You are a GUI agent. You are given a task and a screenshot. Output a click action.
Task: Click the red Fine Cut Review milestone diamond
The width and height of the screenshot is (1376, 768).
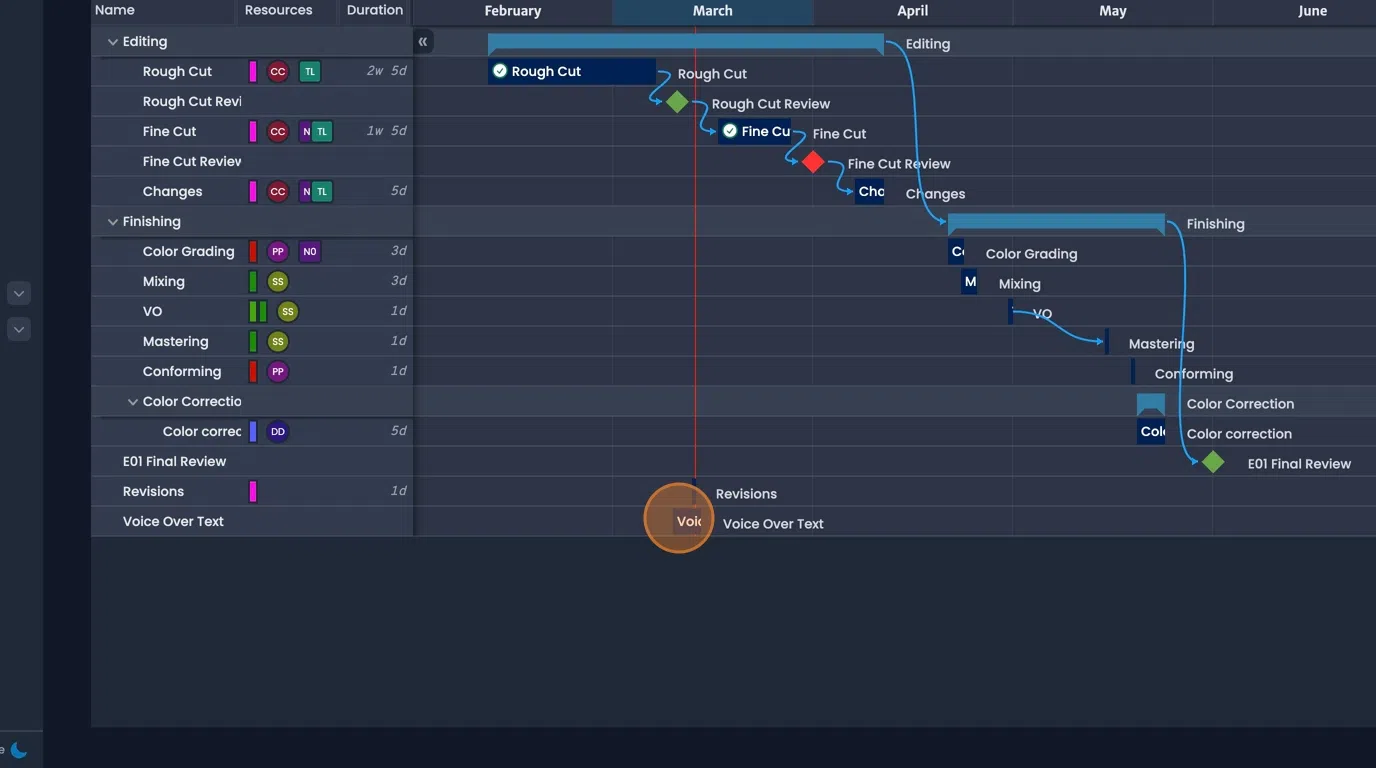point(812,161)
